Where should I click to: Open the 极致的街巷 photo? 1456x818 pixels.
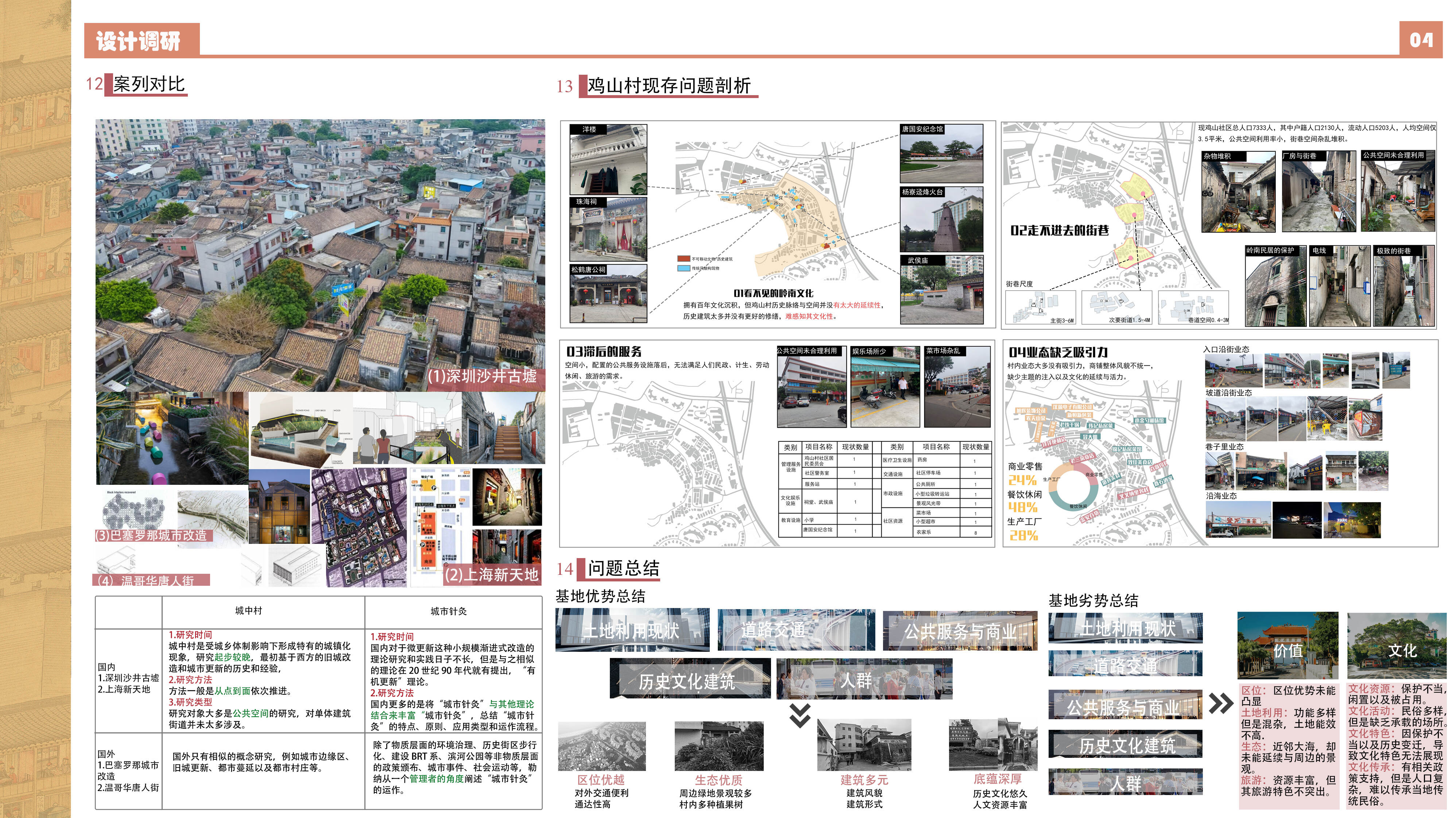1405,286
